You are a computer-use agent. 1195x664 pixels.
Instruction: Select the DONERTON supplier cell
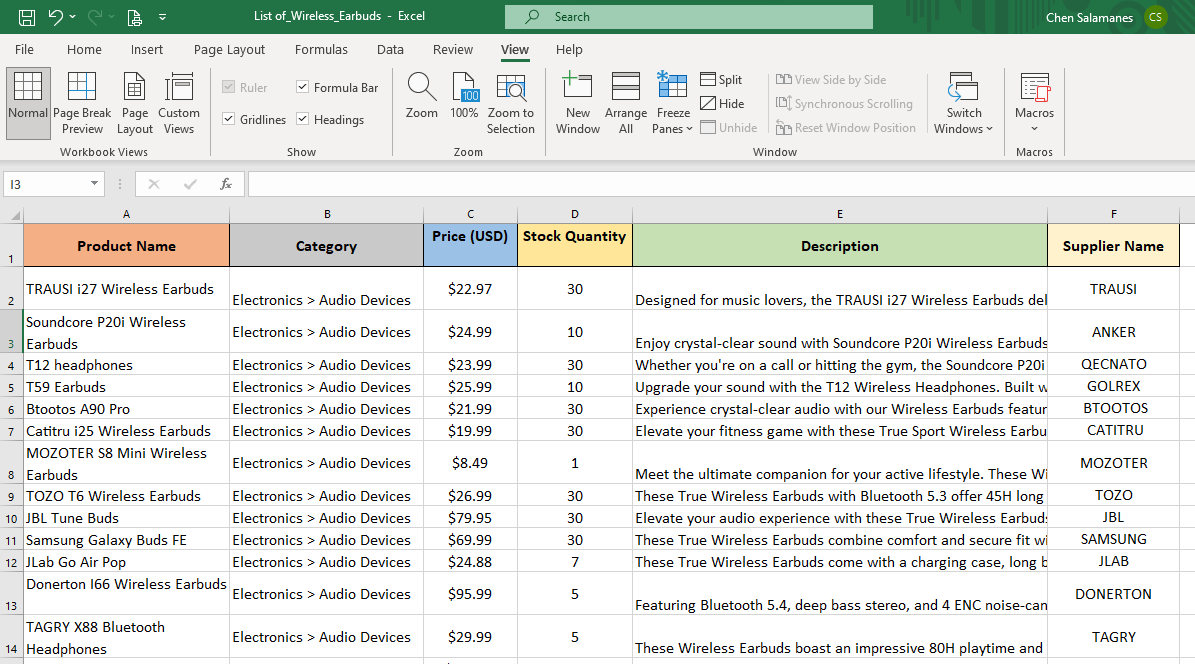(x=1113, y=594)
